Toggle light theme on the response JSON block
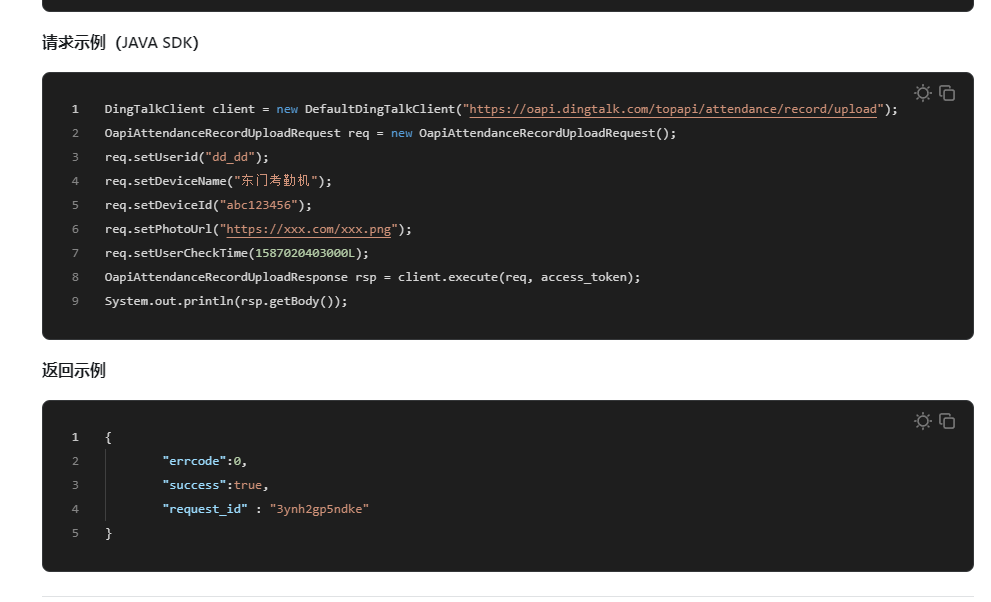The height and width of the screenshot is (602, 991). 922,421
